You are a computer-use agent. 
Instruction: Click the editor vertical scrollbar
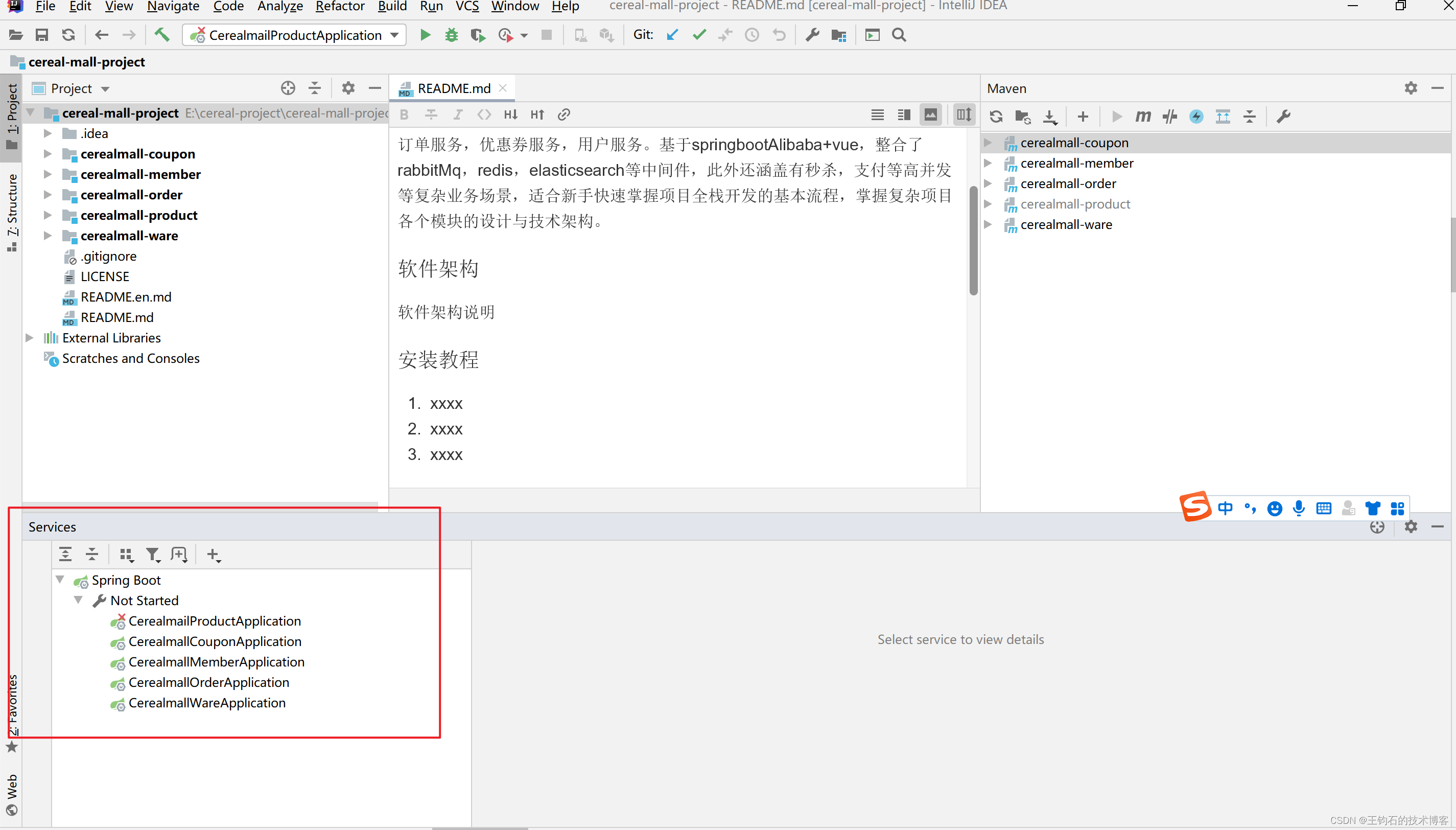[974, 240]
